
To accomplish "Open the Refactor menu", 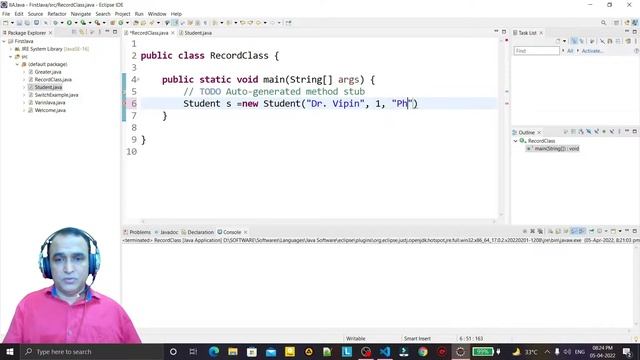I will coord(57,14).
